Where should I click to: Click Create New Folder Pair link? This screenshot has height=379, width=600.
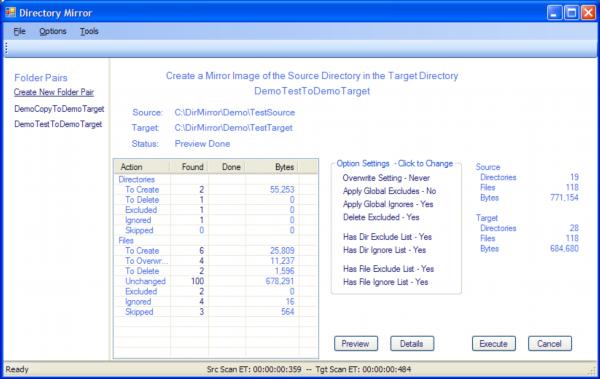pyautogui.click(x=54, y=92)
